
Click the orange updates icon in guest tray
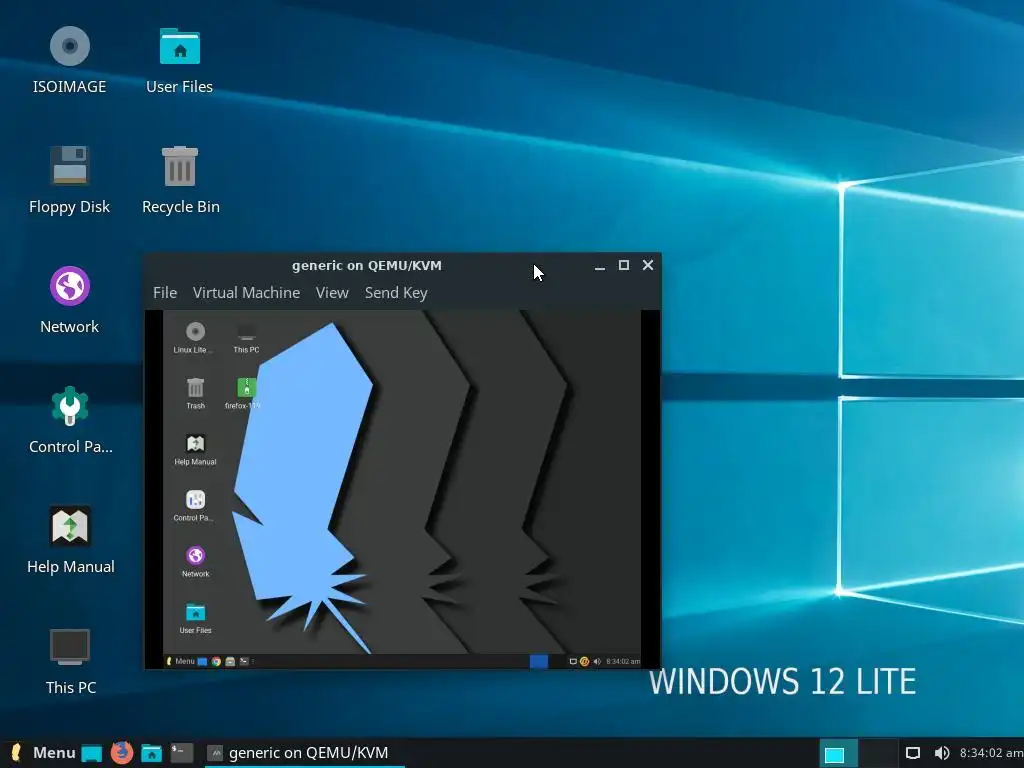[x=584, y=662]
